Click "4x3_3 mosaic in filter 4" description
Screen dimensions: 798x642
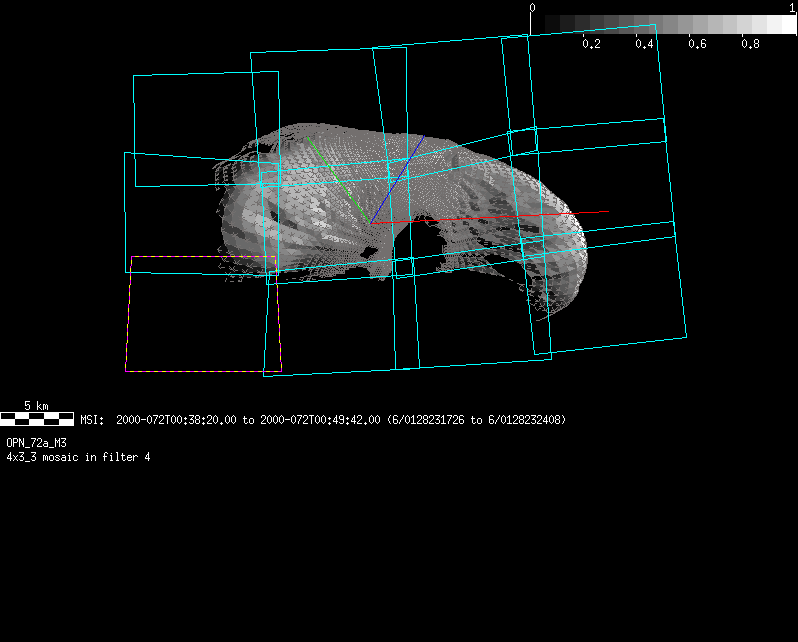(78, 456)
